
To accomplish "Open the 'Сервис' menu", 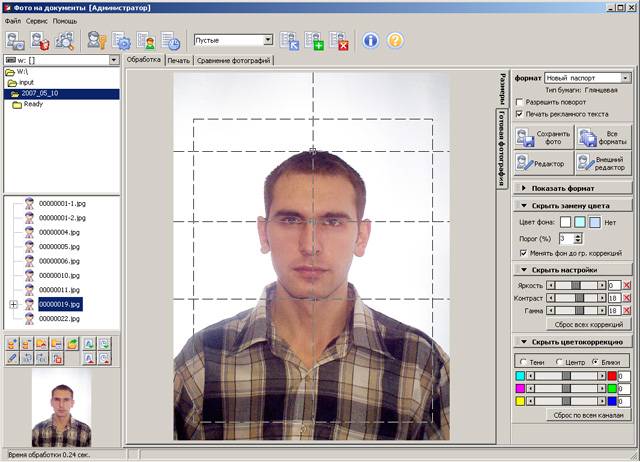I will pyautogui.click(x=36, y=20).
